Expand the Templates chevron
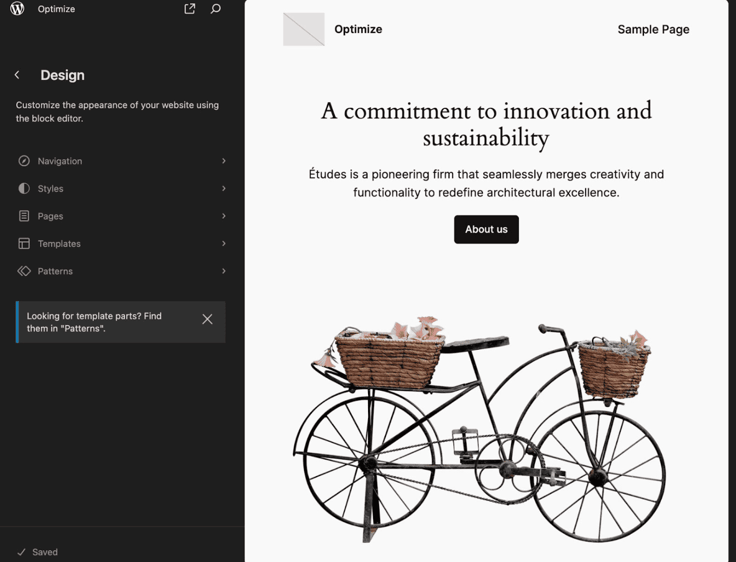This screenshot has height=562, width=736. coord(223,243)
